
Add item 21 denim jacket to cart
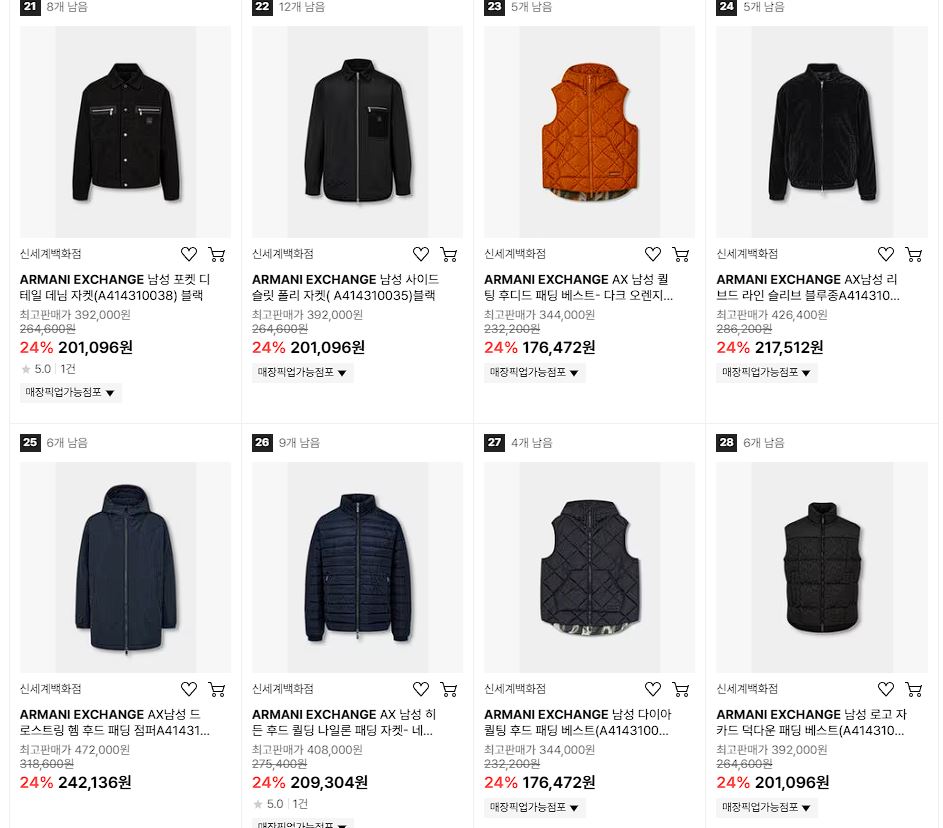(217, 254)
